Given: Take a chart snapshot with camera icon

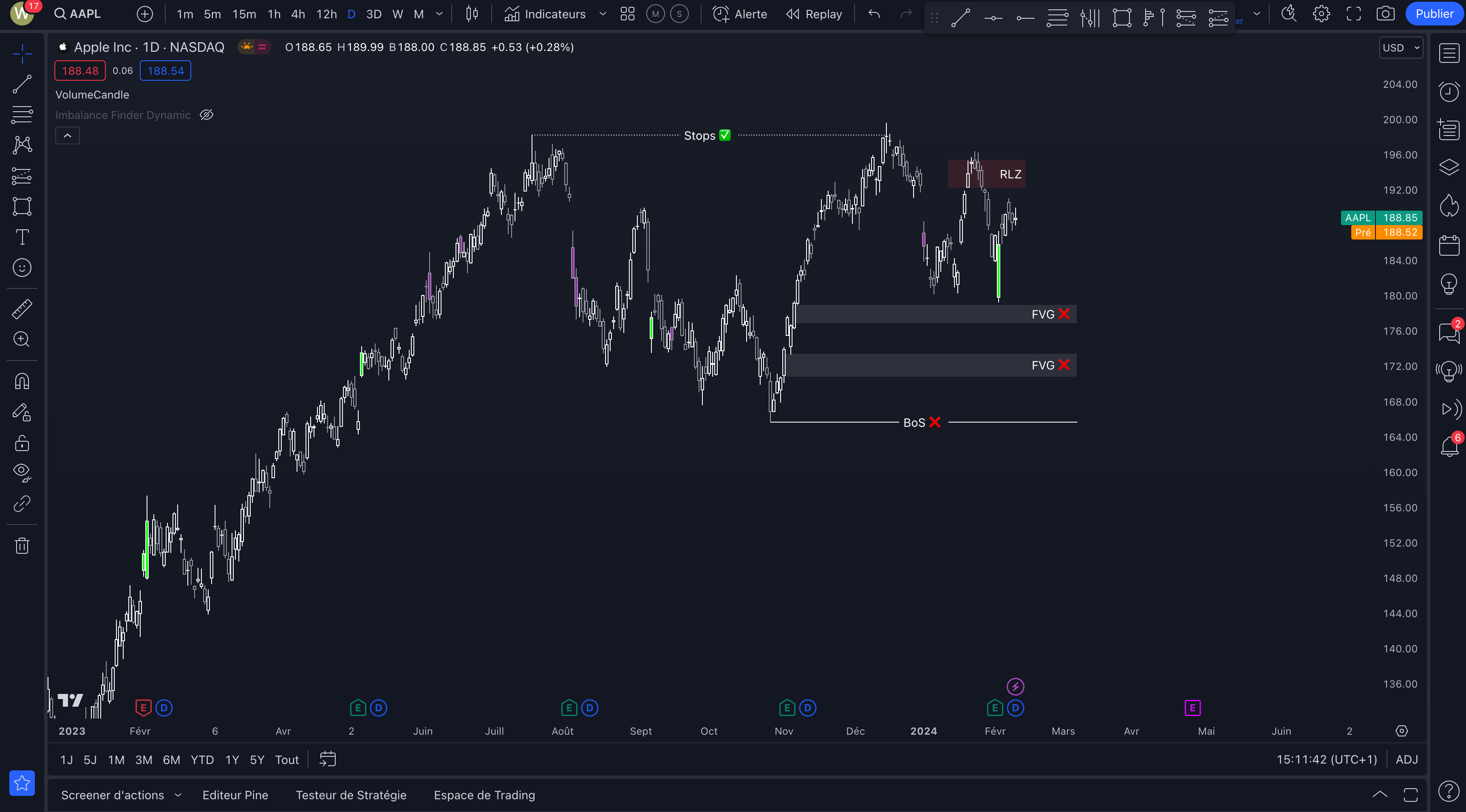Looking at the screenshot, I should click(1385, 14).
